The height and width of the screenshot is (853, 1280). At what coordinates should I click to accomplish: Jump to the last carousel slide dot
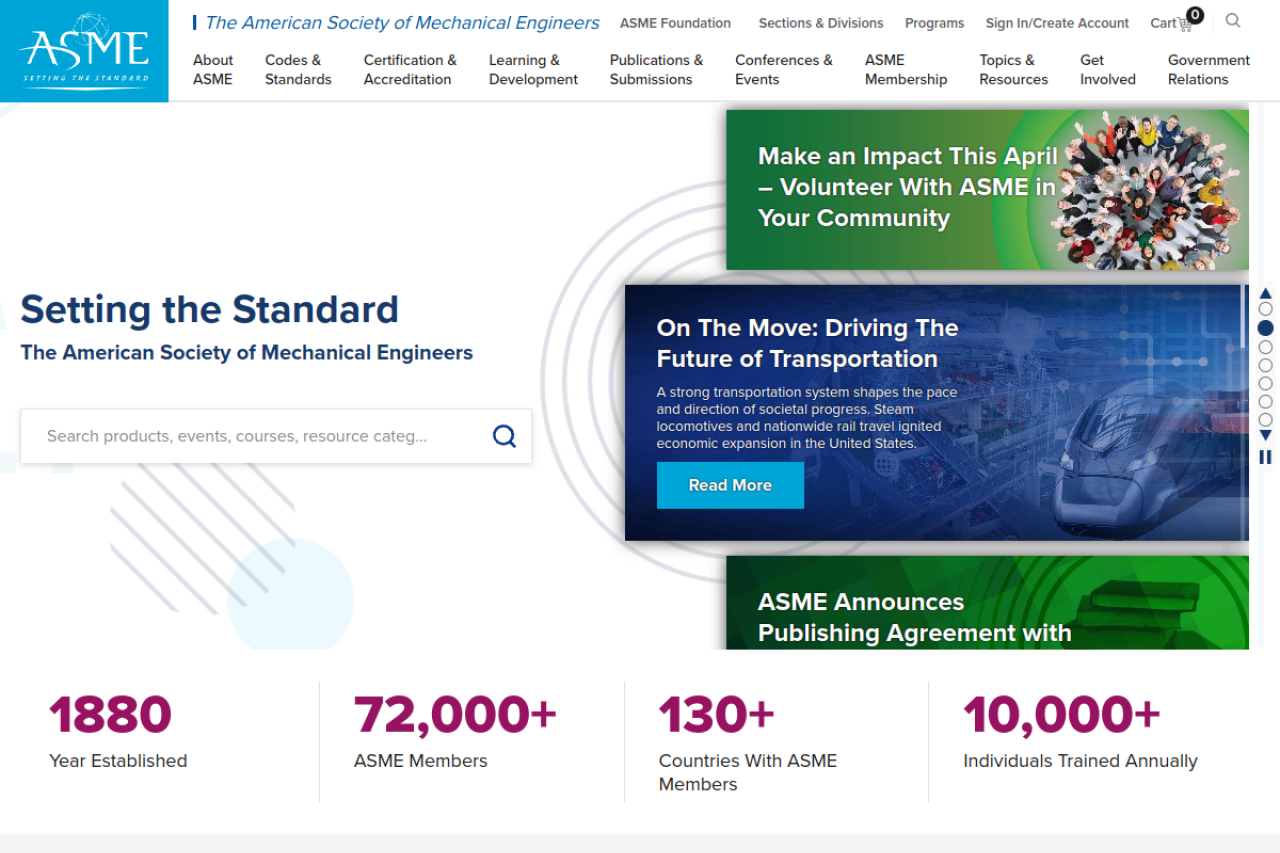1265,419
